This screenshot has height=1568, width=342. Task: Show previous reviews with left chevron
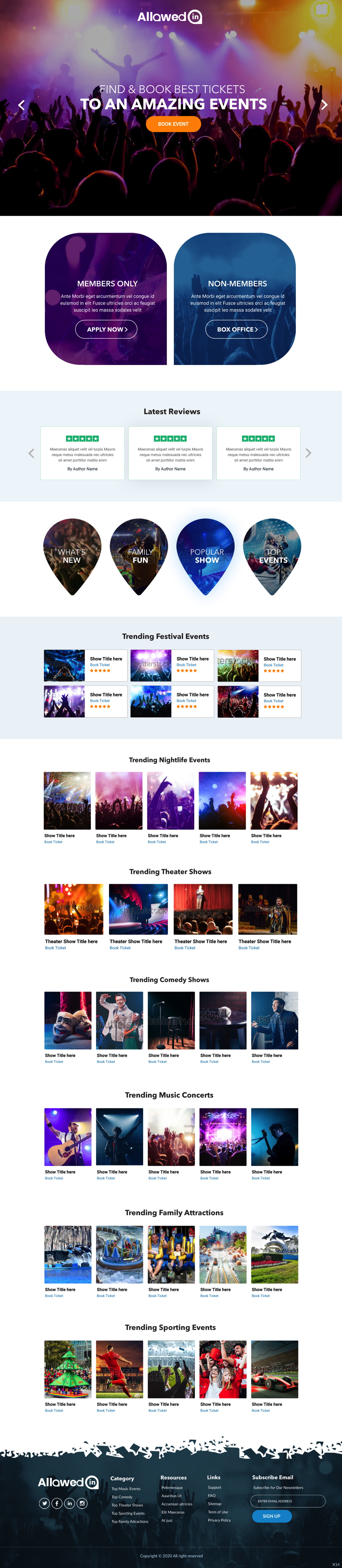31,453
